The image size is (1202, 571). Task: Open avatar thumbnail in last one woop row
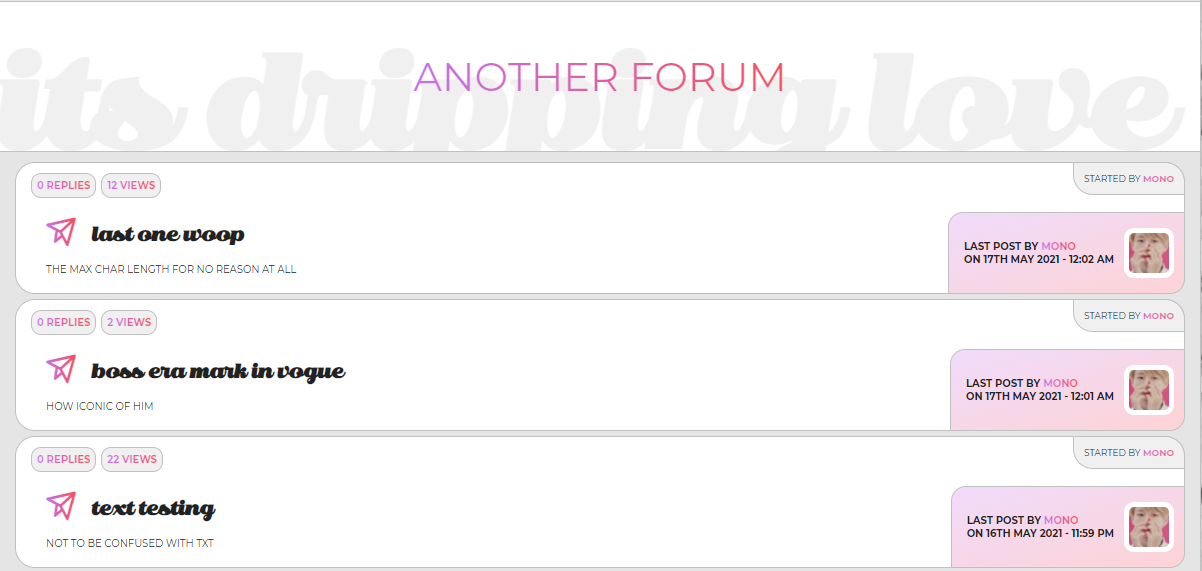pyautogui.click(x=1148, y=253)
